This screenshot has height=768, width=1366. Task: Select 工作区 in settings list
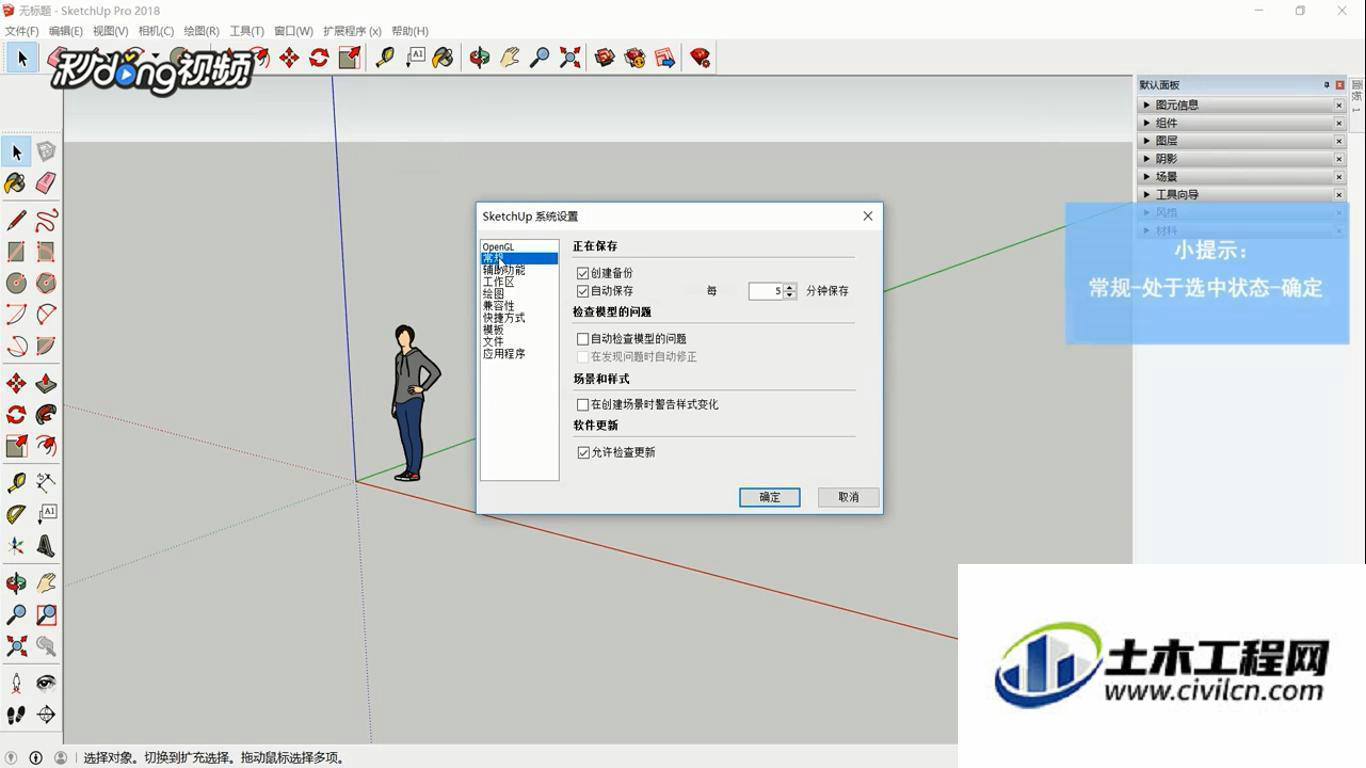point(499,282)
